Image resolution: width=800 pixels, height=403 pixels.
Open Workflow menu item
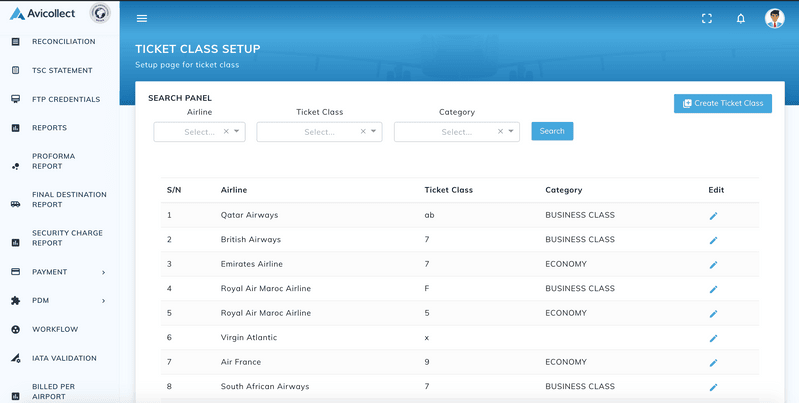coord(55,330)
